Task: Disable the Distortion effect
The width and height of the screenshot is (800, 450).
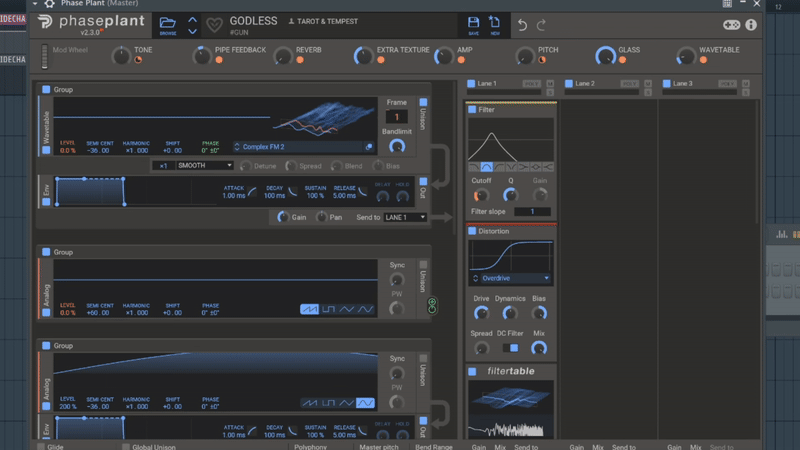Action: 472,231
